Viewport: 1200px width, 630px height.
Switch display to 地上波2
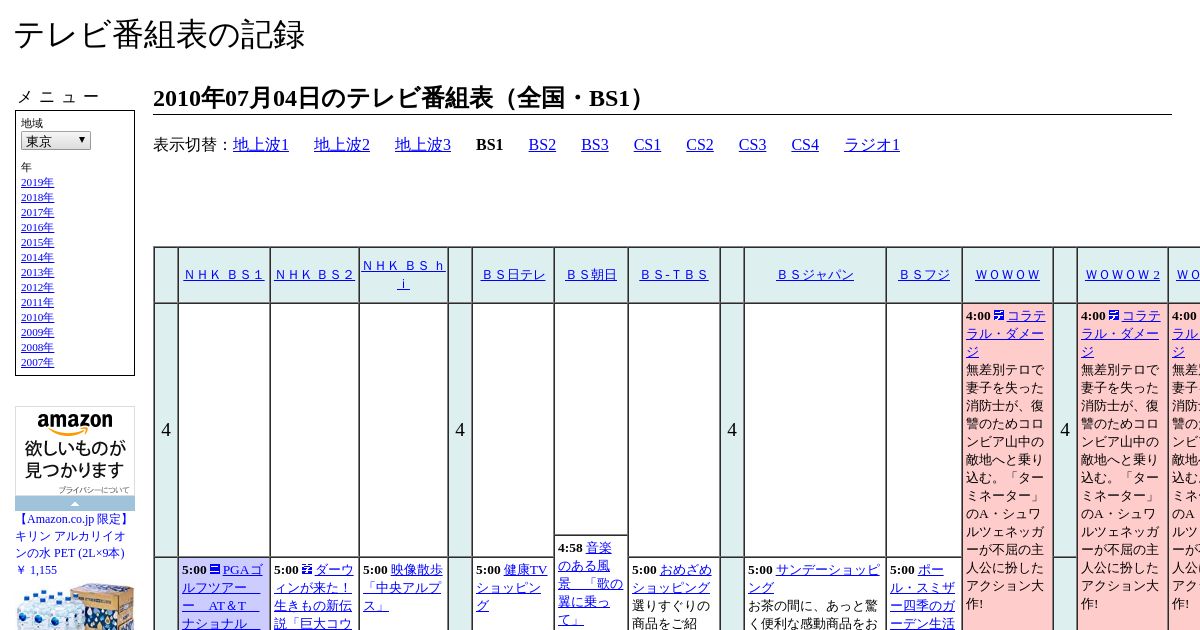[342, 145]
